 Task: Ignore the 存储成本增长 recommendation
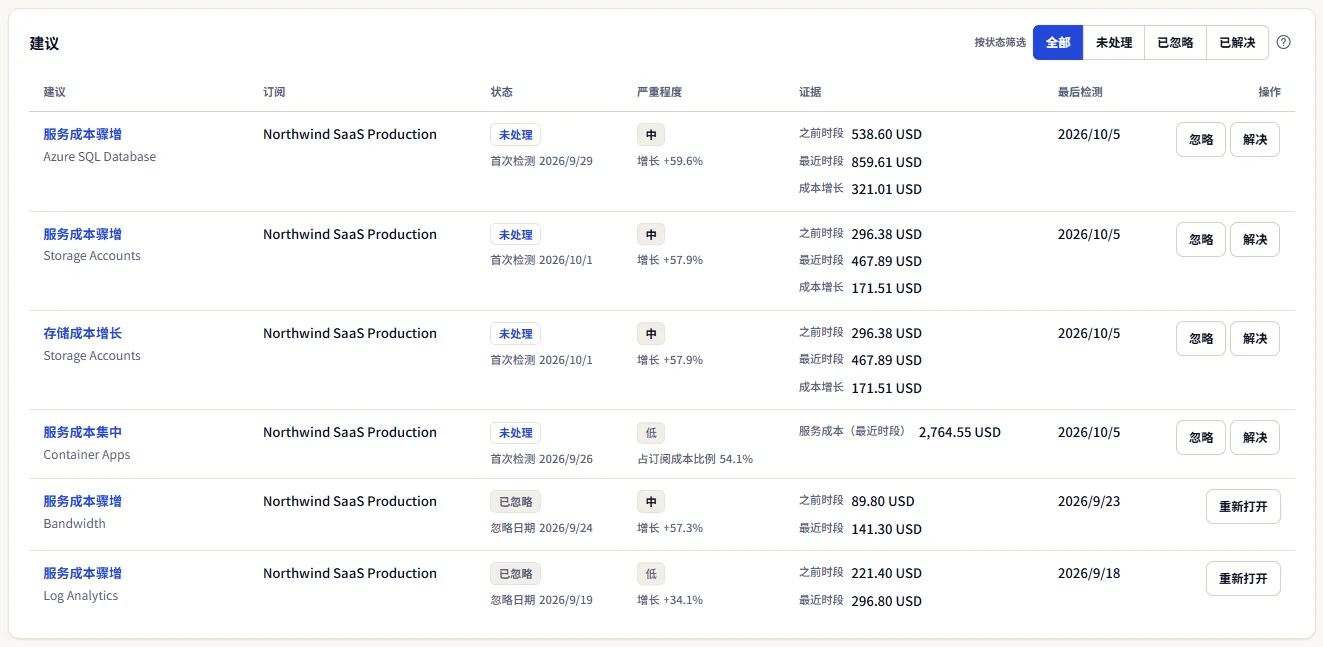1201,338
